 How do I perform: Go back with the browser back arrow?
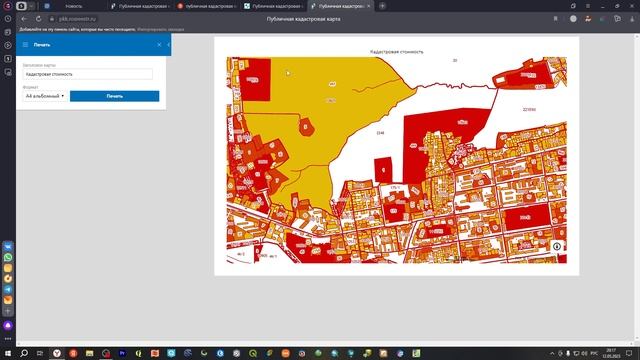tap(24, 19)
